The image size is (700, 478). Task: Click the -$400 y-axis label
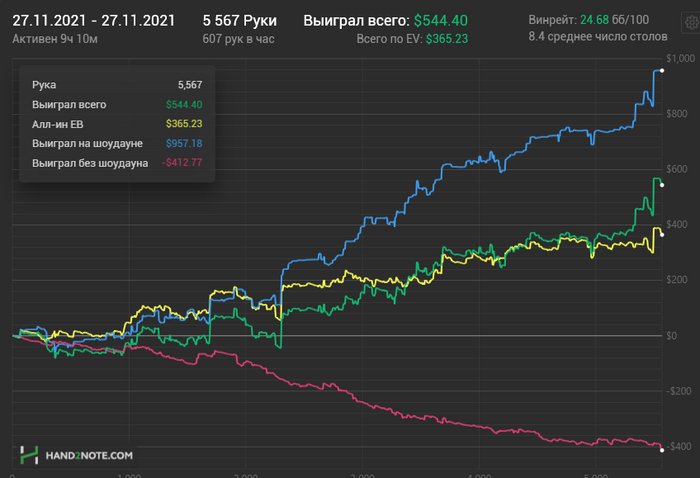click(x=679, y=446)
